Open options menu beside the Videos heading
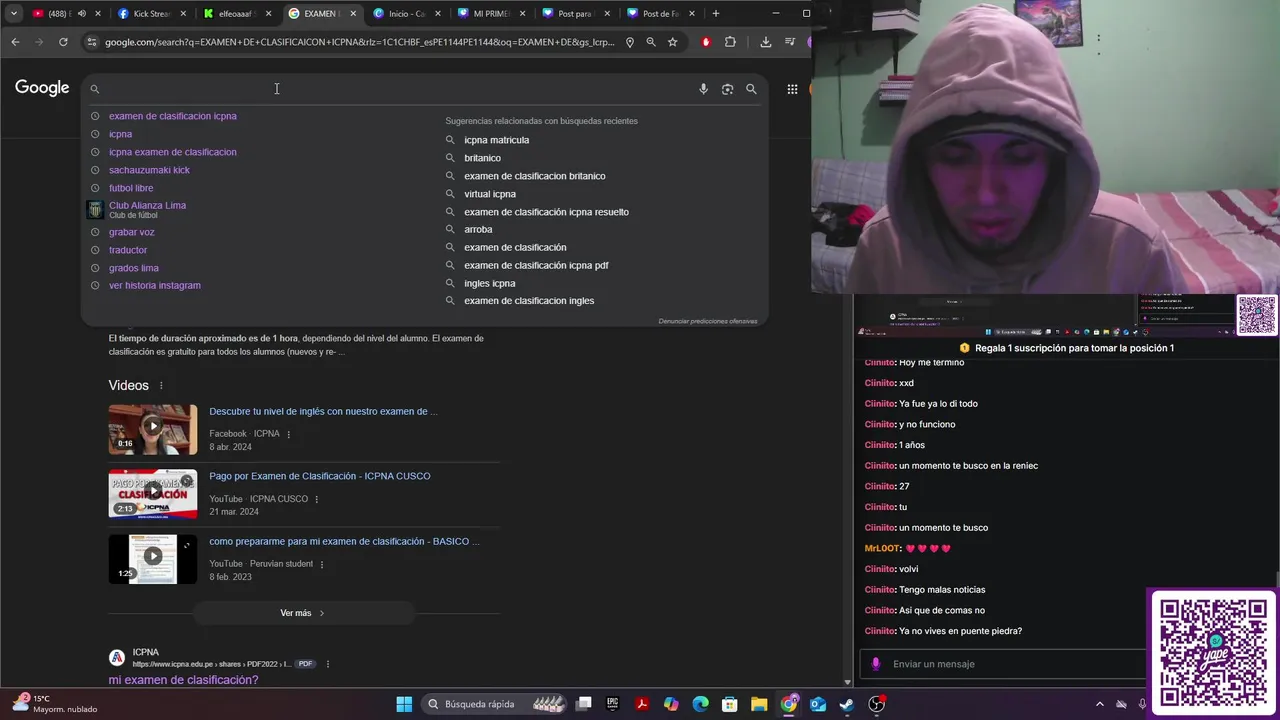This screenshot has width=1280, height=720. tap(161, 386)
